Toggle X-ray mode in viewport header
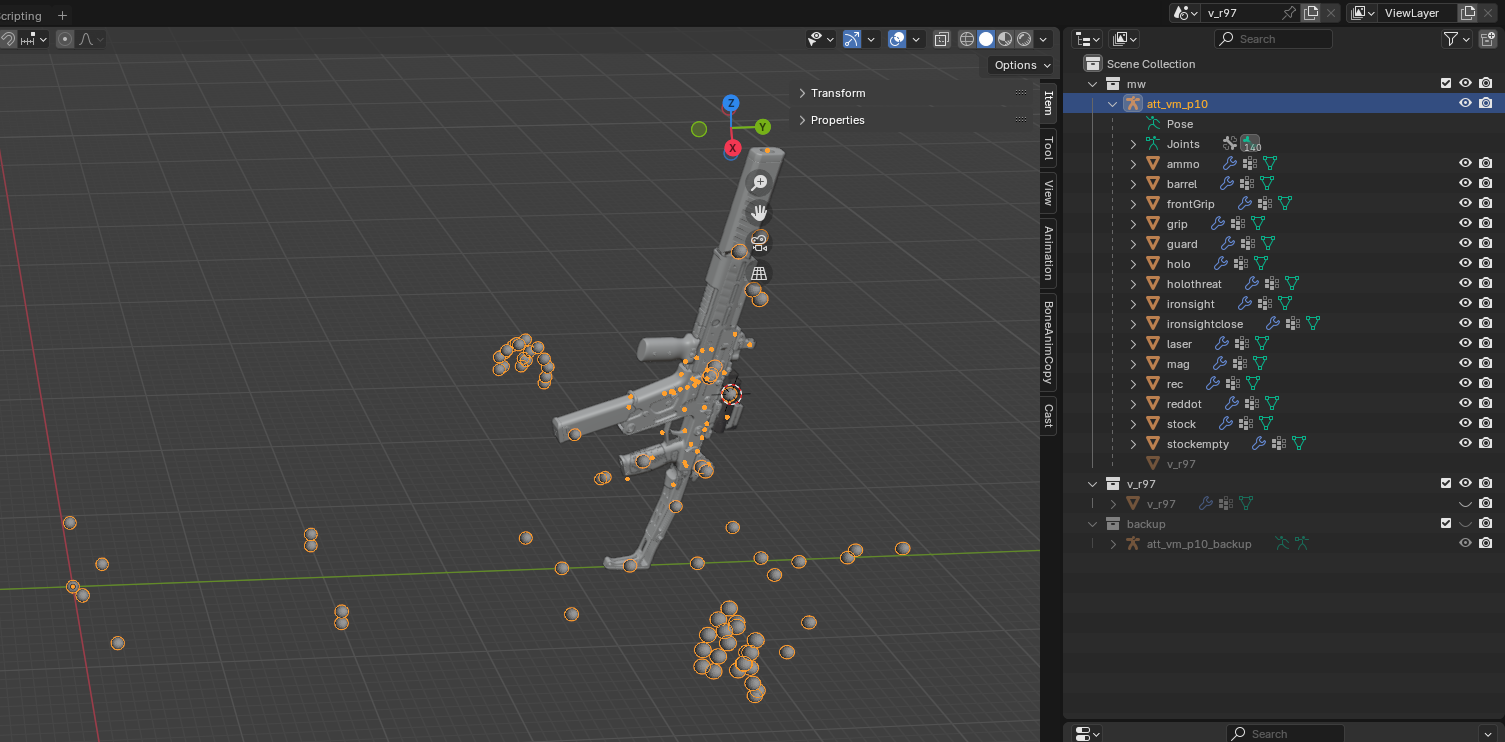This screenshot has width=1505, height=742. (942, 39)
